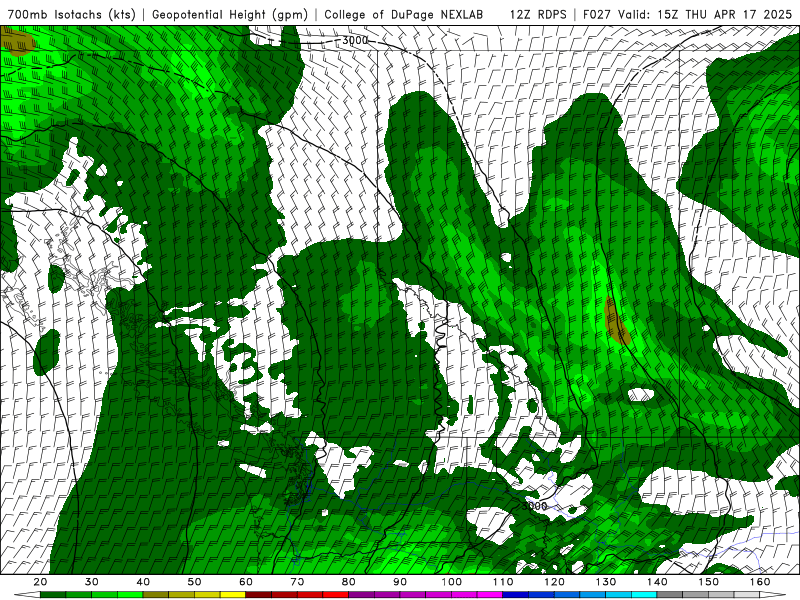Click the "12Z RDPS" model run label

tap(538, 14)
